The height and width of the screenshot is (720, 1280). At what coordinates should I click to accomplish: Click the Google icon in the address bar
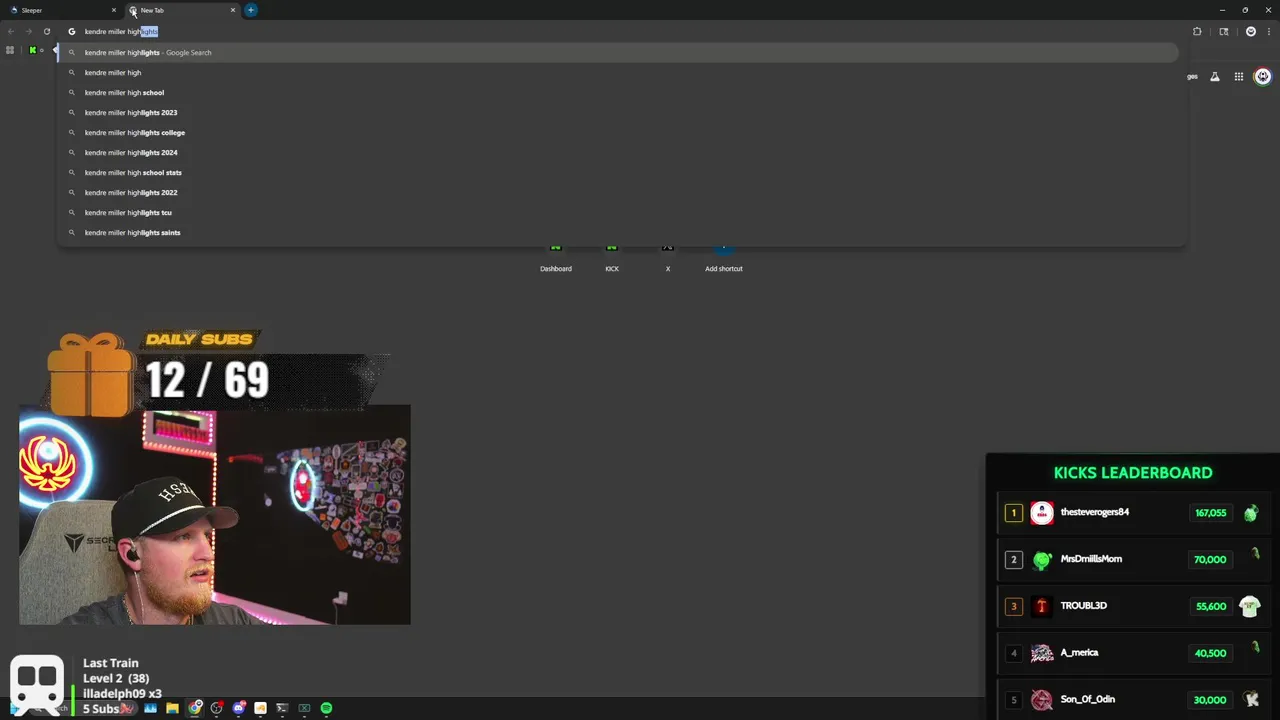click(72, 31)
